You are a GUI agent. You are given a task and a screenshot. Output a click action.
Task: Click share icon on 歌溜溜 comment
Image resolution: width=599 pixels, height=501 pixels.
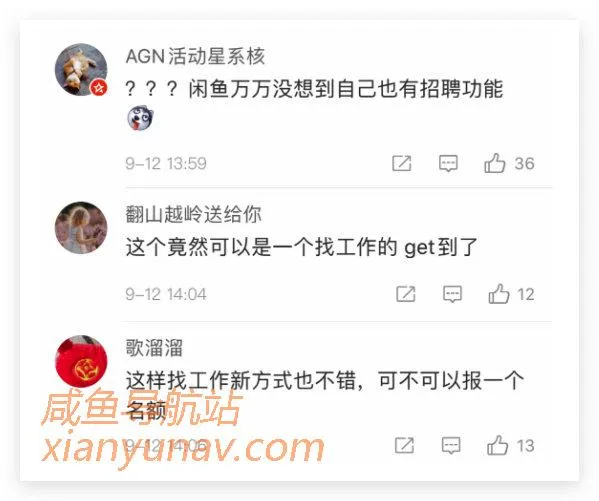[x=404, y=445]
